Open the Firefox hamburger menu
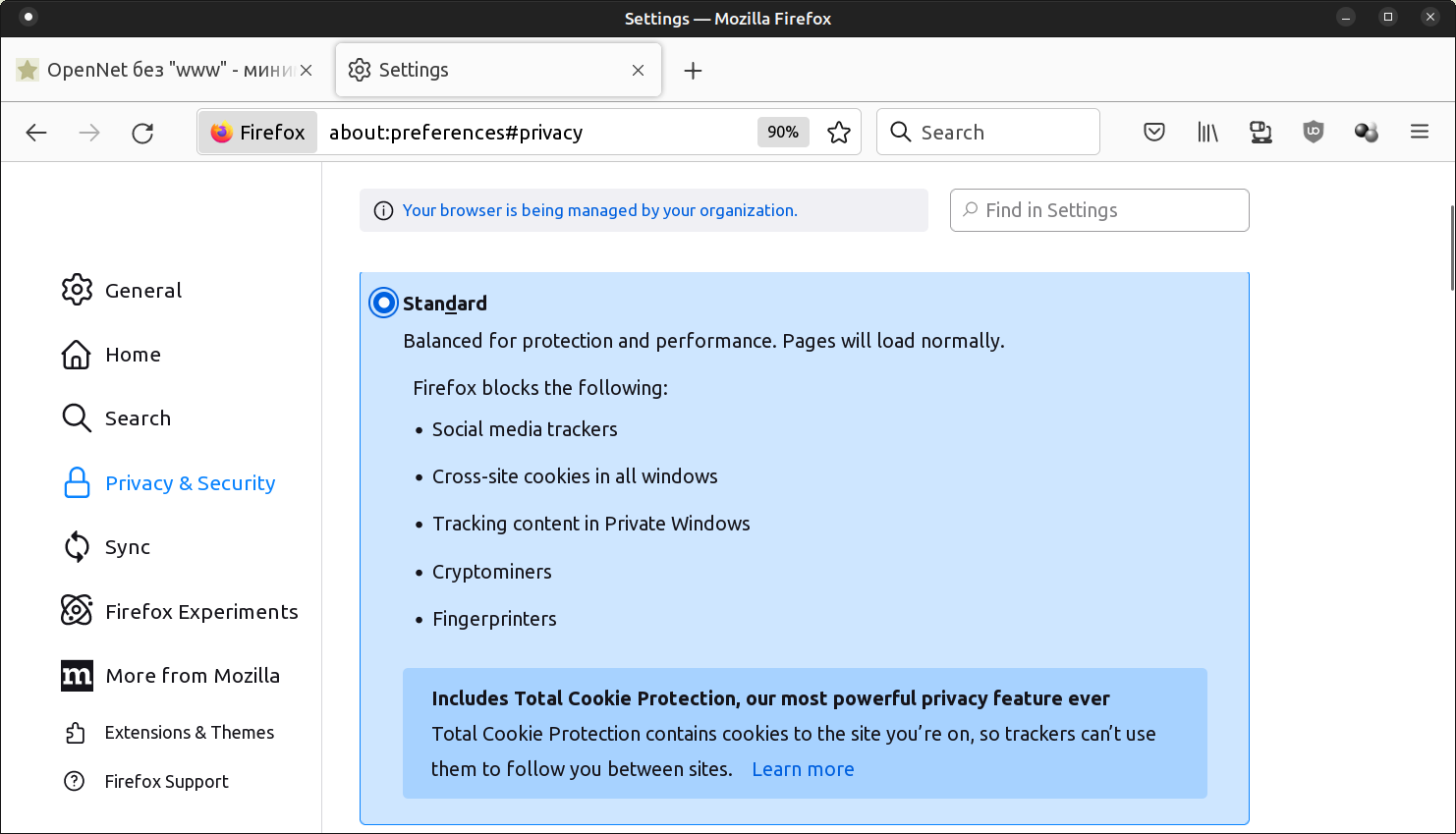The width and height of the screenshot is (1456, 834). pos(1420,132)
